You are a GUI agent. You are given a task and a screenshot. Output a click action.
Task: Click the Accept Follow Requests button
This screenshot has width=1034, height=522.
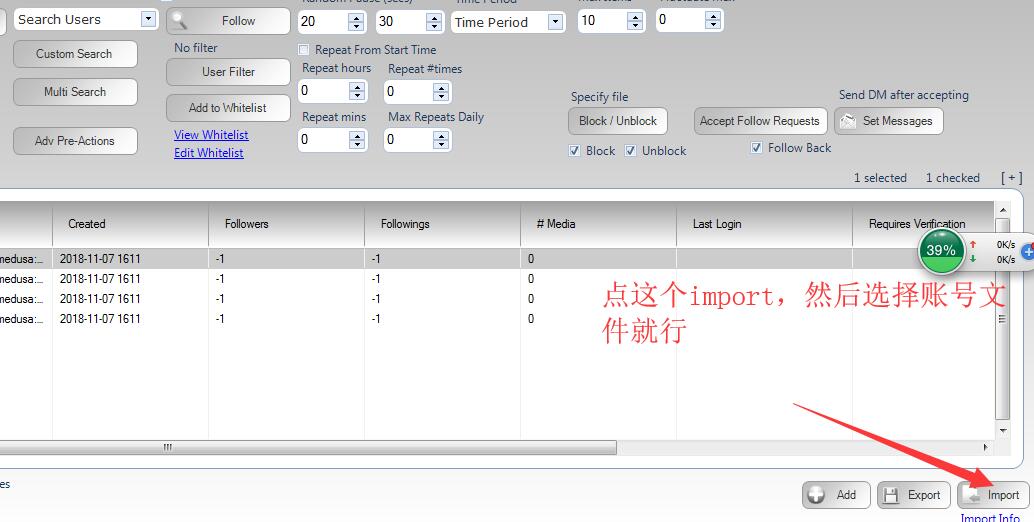[759, 121]
